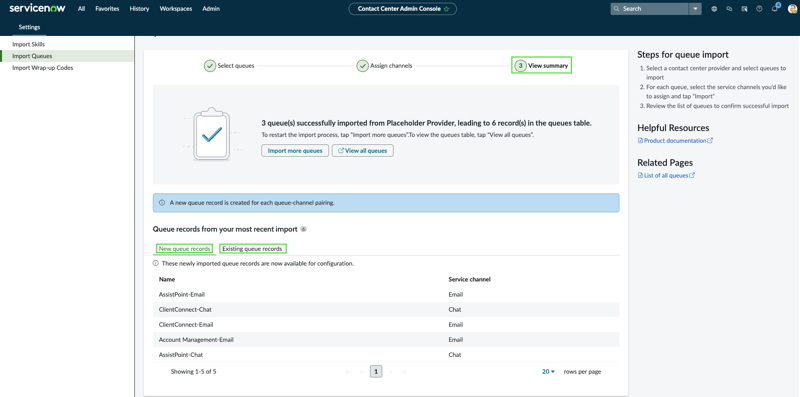This screenshot has width=800, height=397.
Task: Open the chat conversations icon in the header
Action: (729, 9)
